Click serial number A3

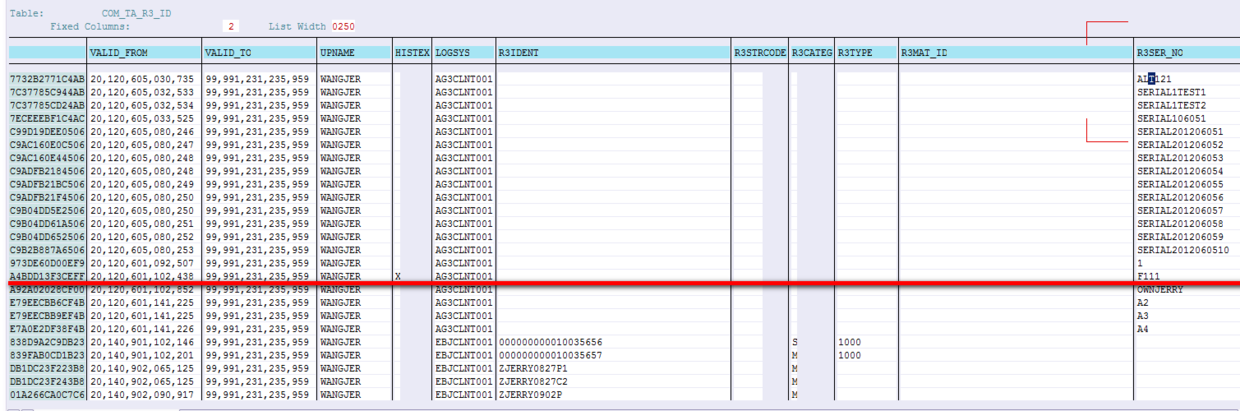(x=1143, y=316)
